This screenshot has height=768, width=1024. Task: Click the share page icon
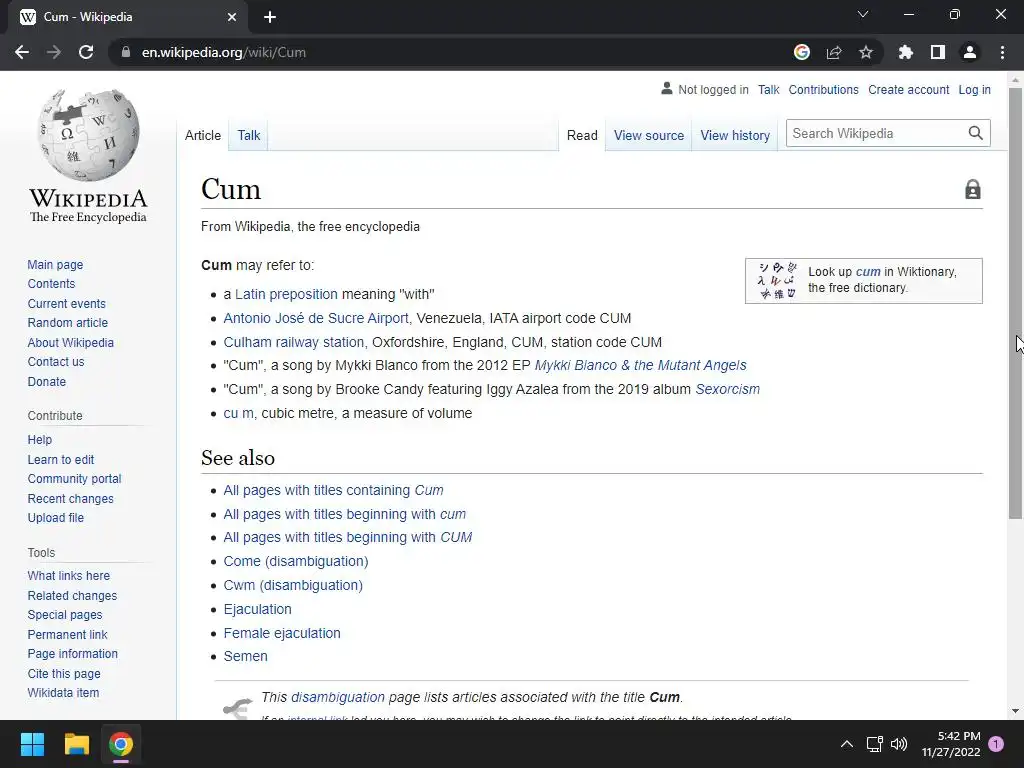tap(834, 52)
